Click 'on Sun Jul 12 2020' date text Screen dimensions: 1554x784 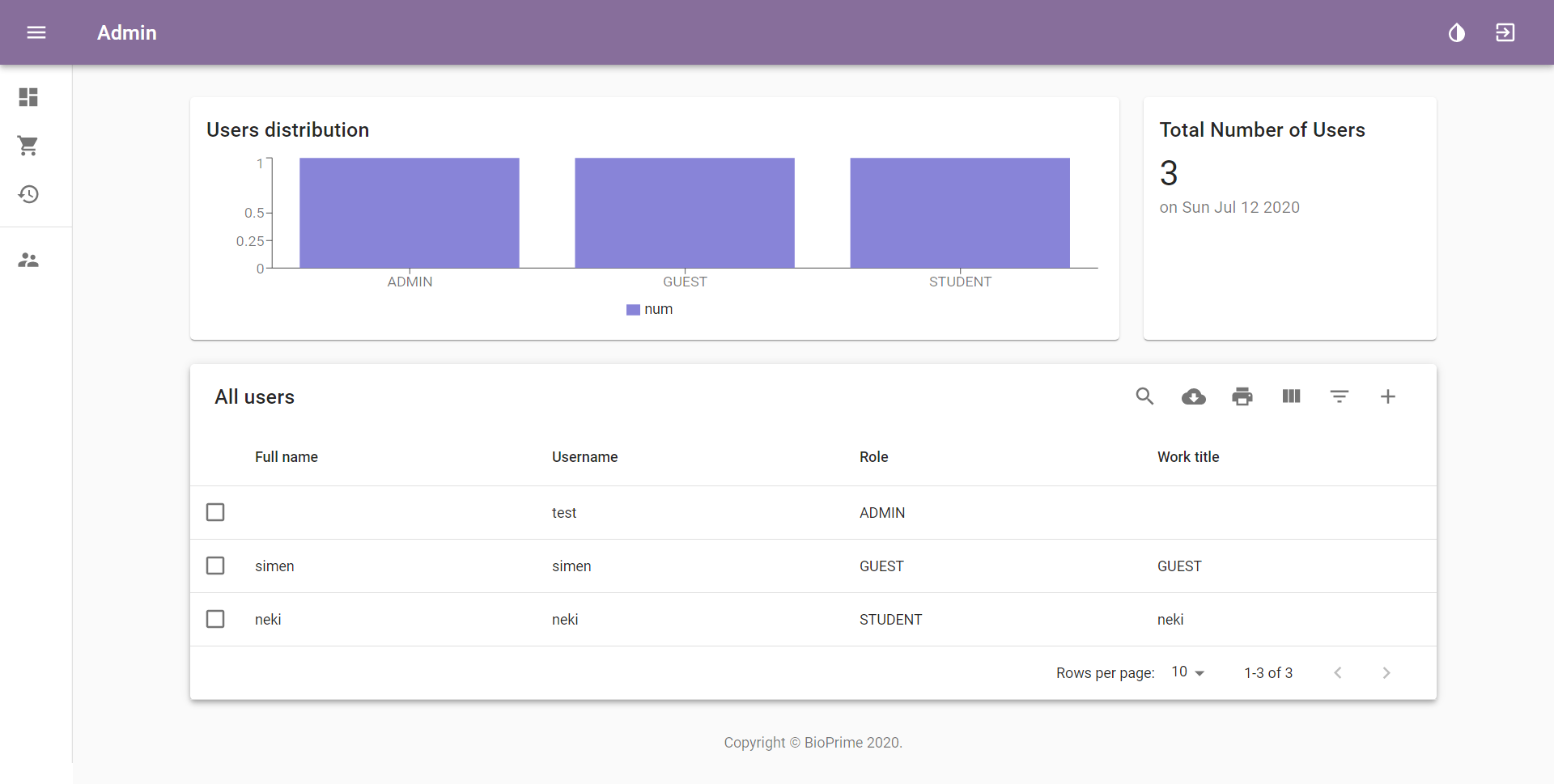tap(1229, 207)
